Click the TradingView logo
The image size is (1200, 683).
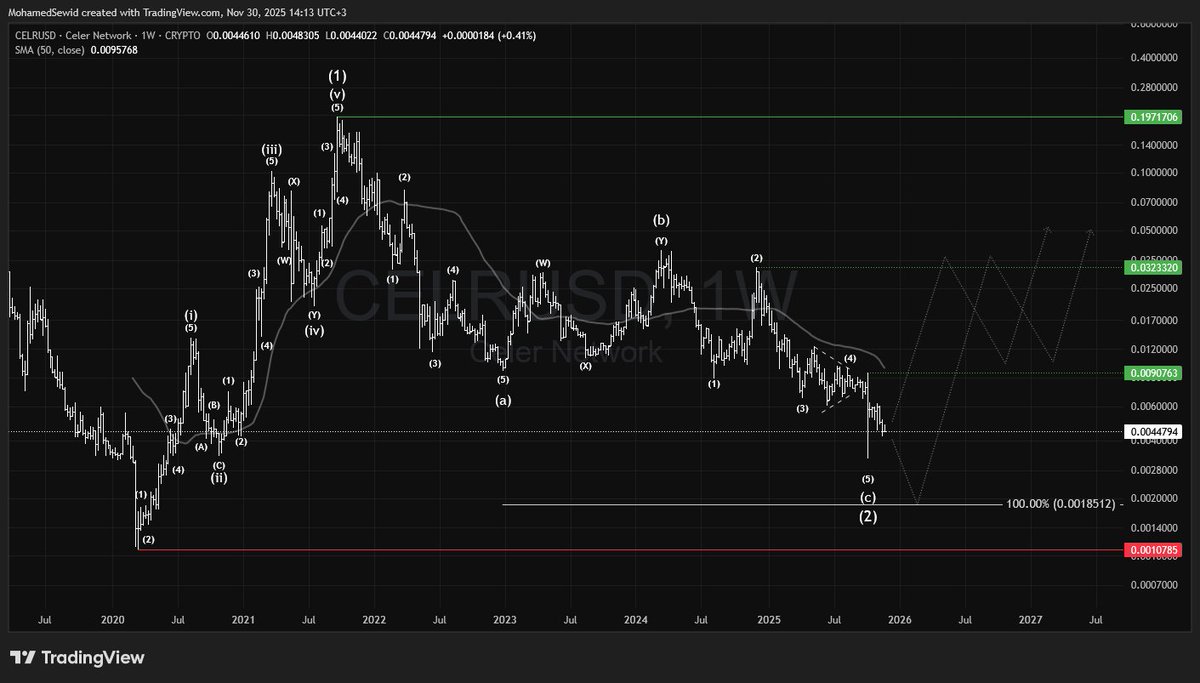[x=78, y=658]
